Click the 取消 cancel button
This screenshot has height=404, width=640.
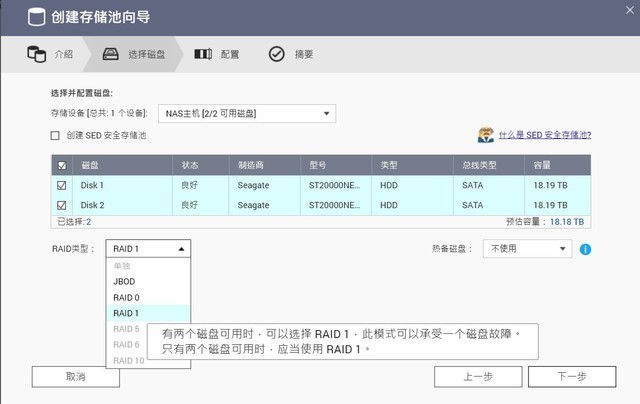tap(76, 376)
